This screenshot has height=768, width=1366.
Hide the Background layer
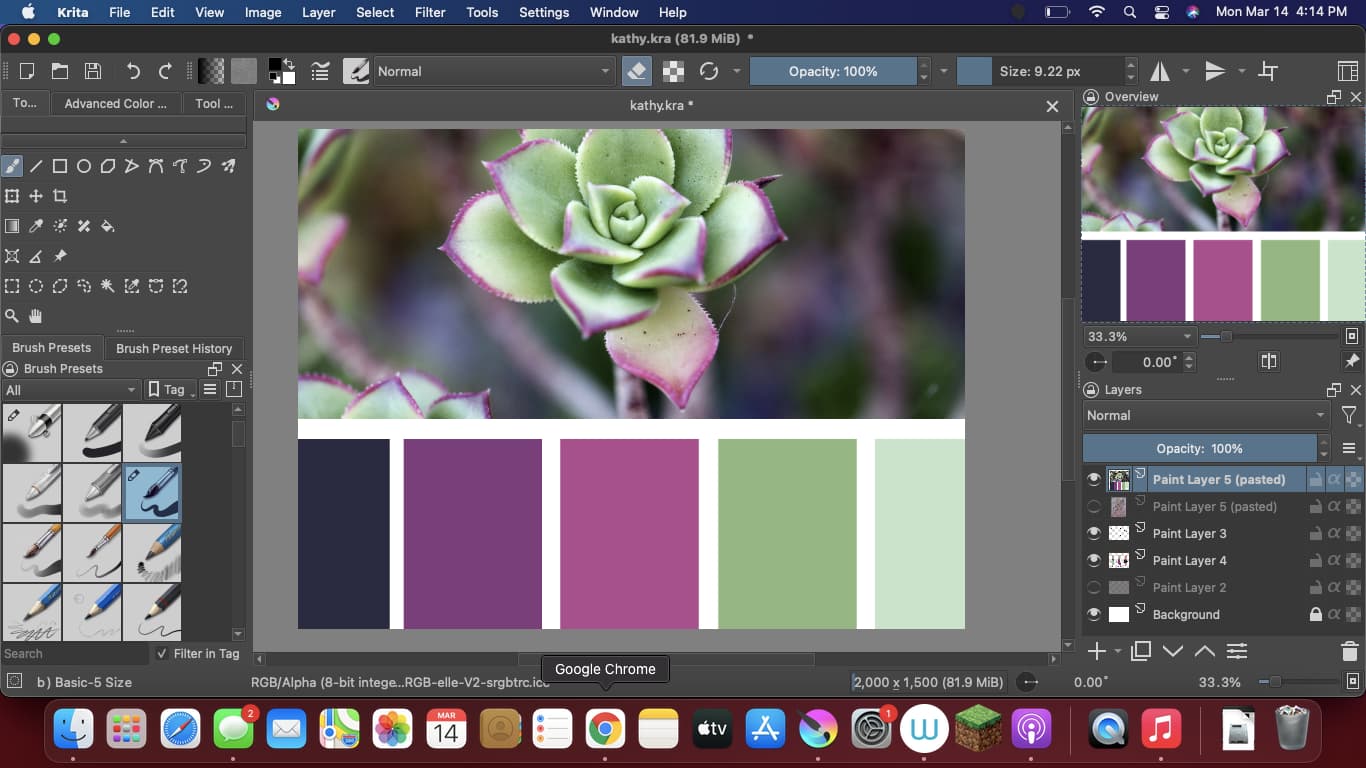pos(1094,614)
